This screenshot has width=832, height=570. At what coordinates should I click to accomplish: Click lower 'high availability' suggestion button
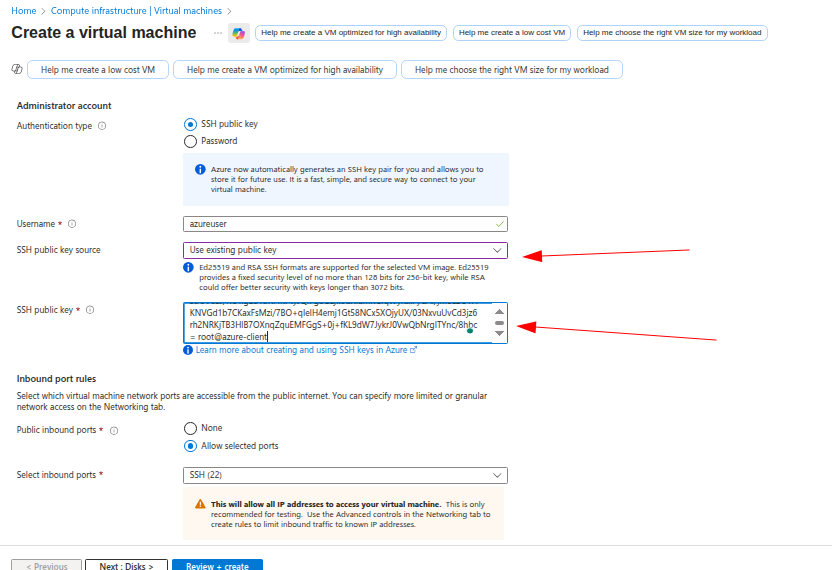point(285,70)
